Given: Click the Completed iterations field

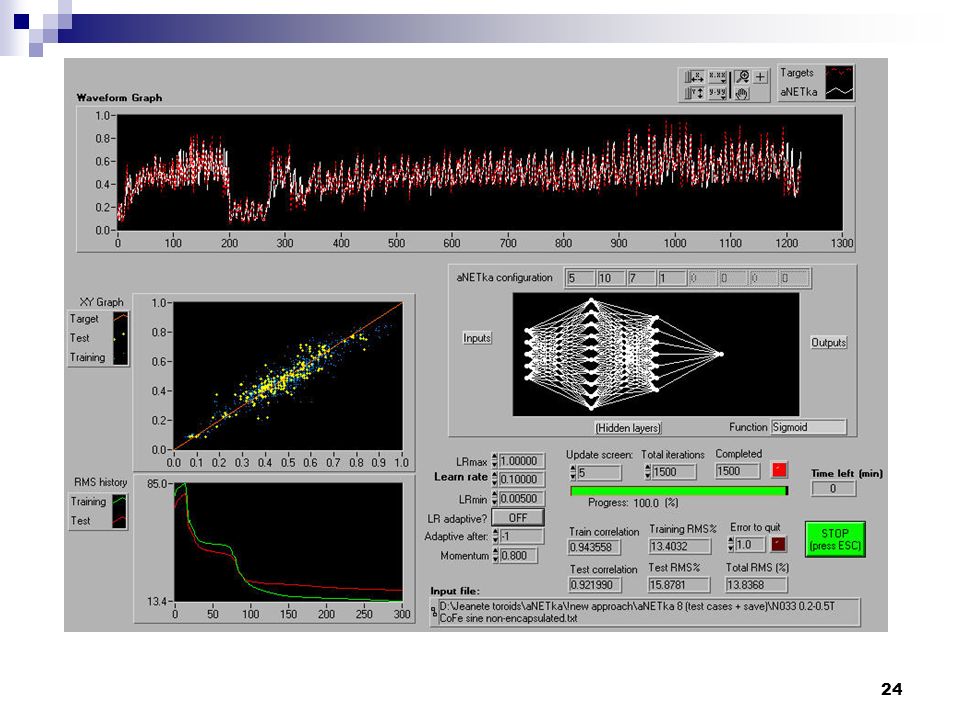Looking at the screenshot, I should (738, 471).
